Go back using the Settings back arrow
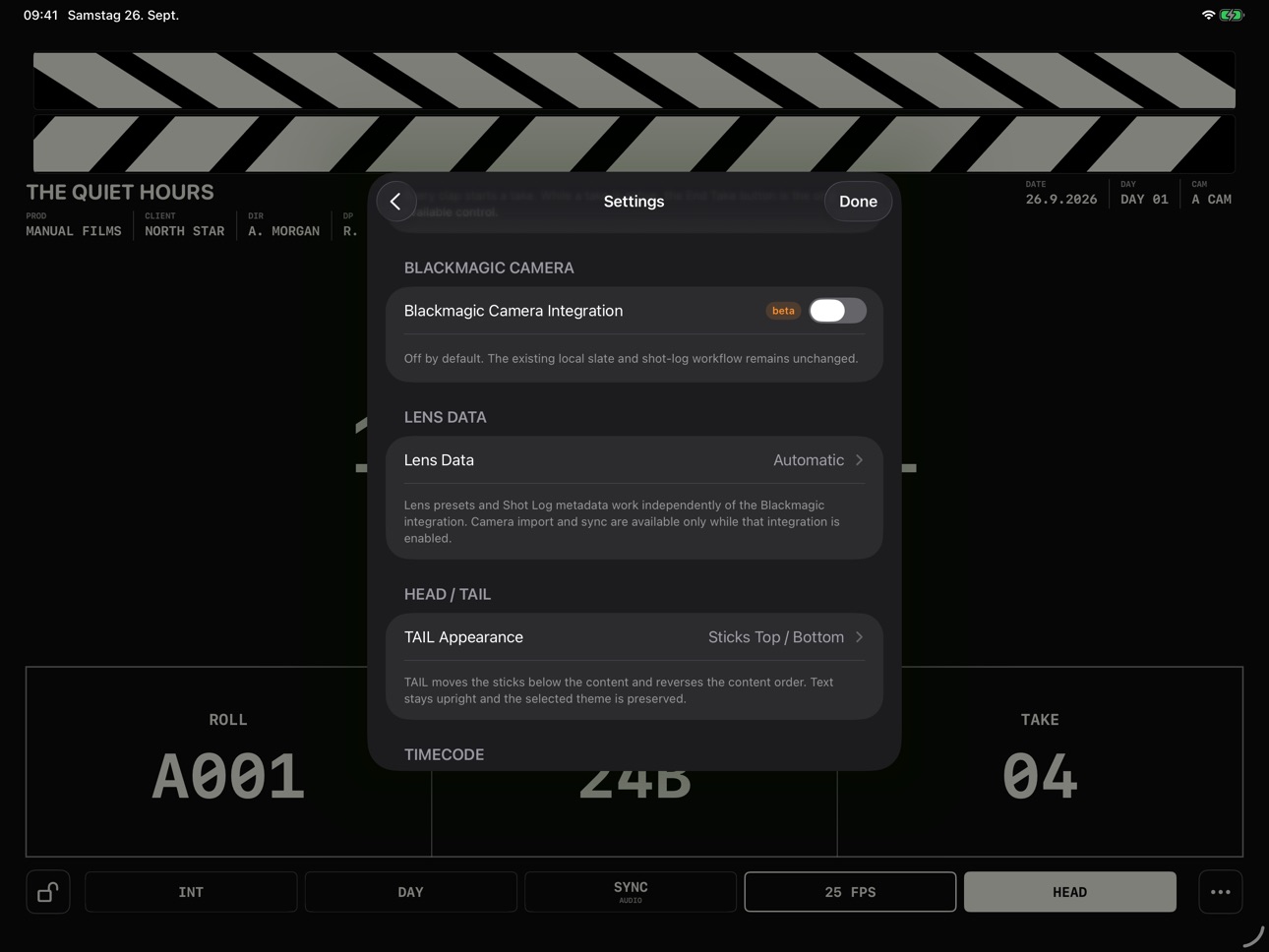Screen dimensions: 1269x952 (396, 202)
